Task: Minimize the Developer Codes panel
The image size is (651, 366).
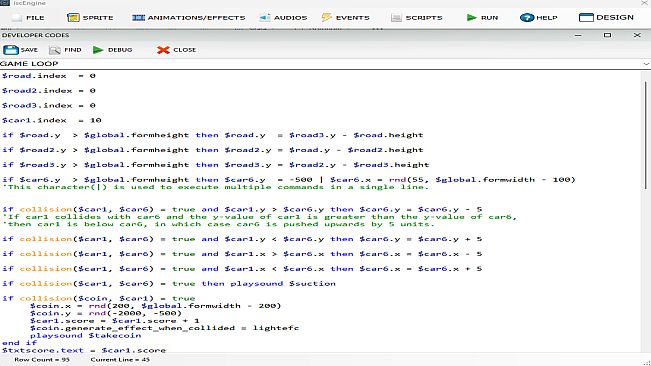Action: click(x=578, y=35)
